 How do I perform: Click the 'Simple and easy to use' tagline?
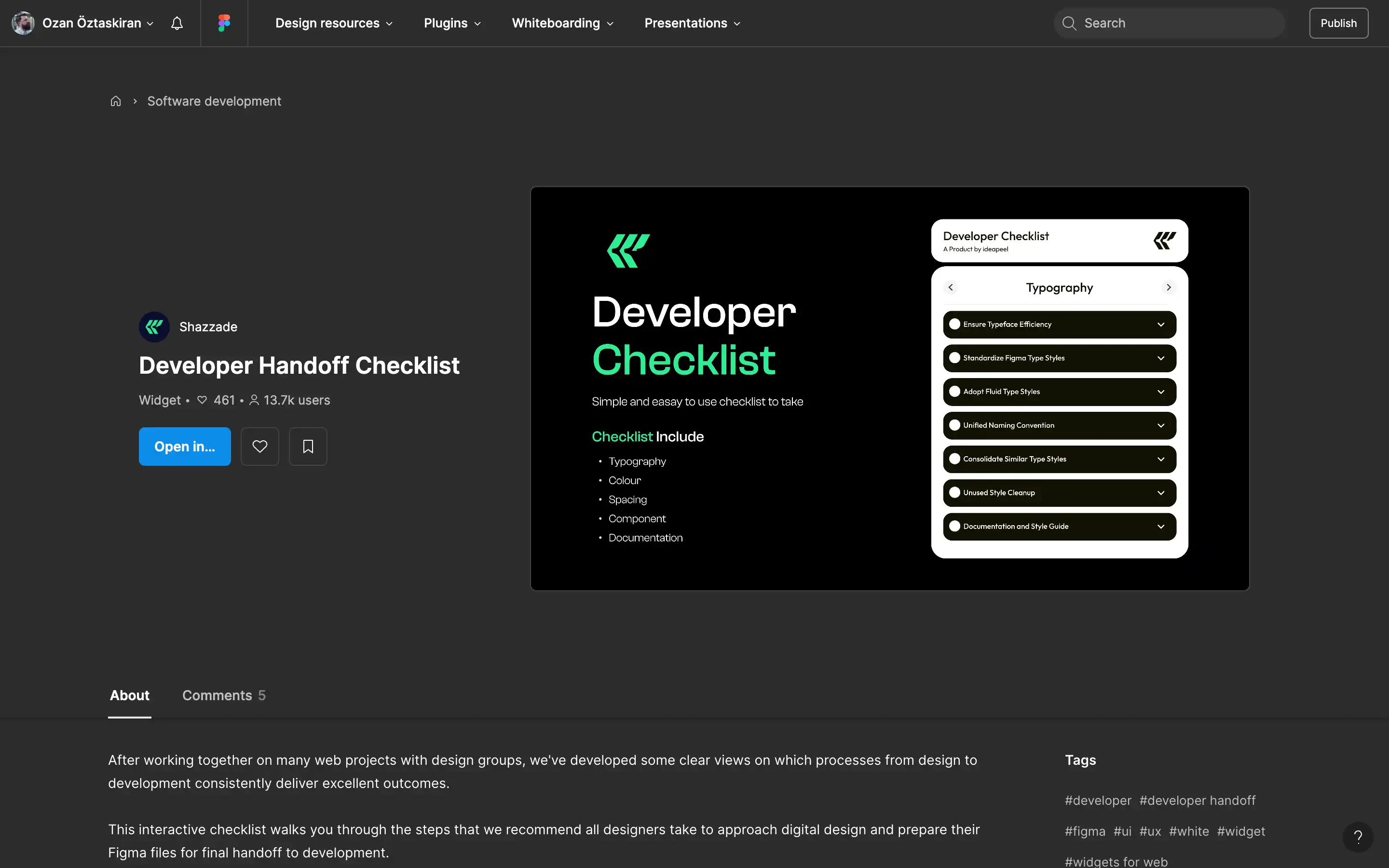(697, 402)
